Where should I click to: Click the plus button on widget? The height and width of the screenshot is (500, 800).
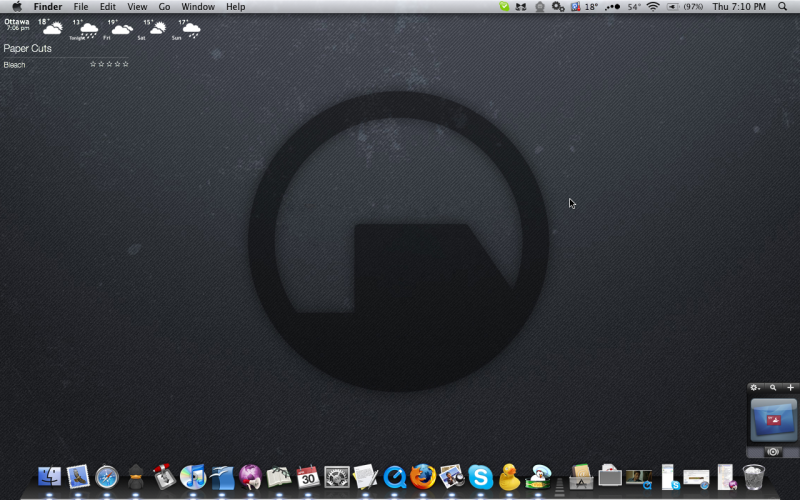[x=790, y=388]
